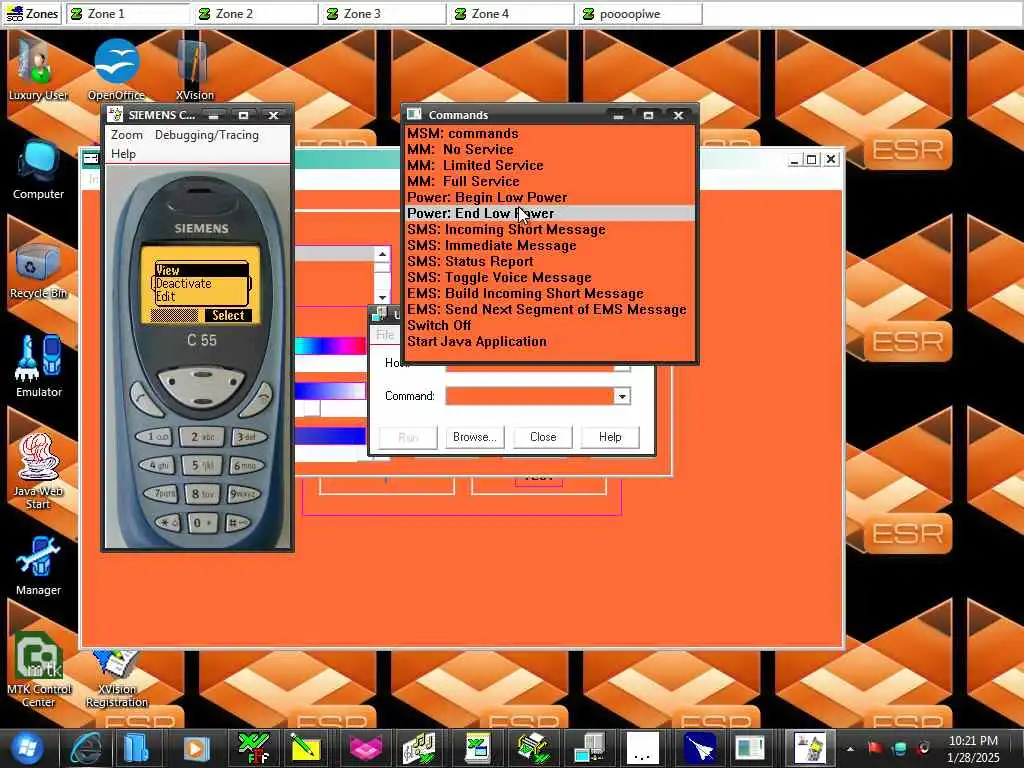This screenshot has height=768, width=1024.
Task: Select 'Power: End Low Power' command
Action: (550, 214)
